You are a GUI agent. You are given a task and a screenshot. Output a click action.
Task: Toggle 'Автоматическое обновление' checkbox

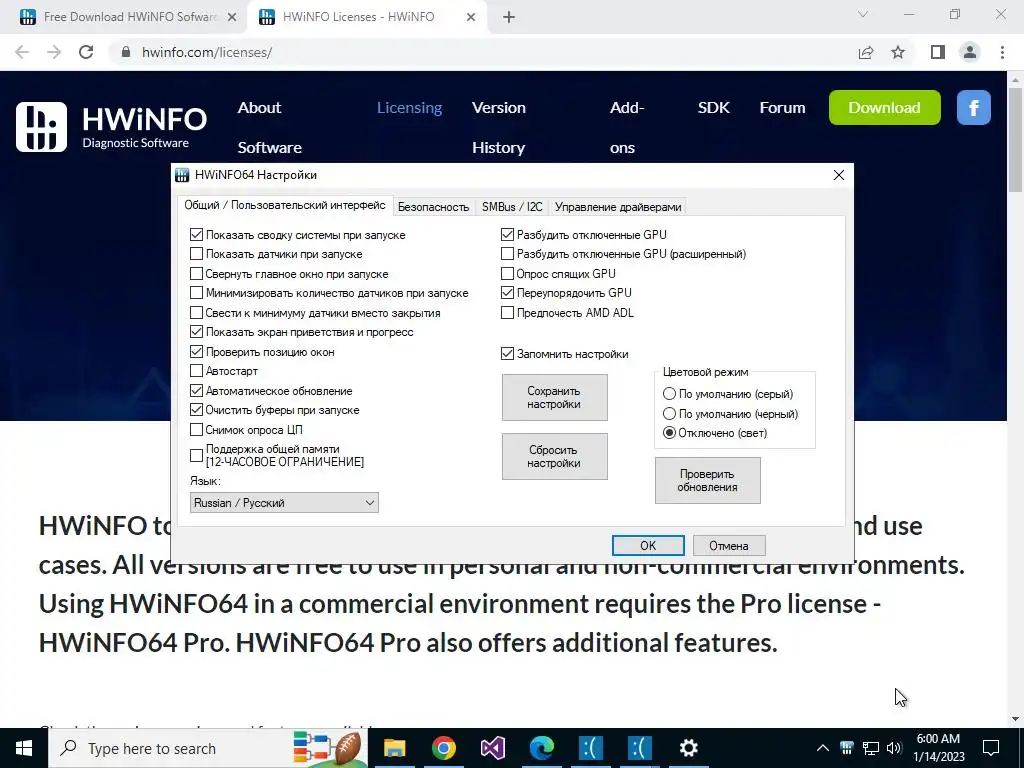[196, 391]
